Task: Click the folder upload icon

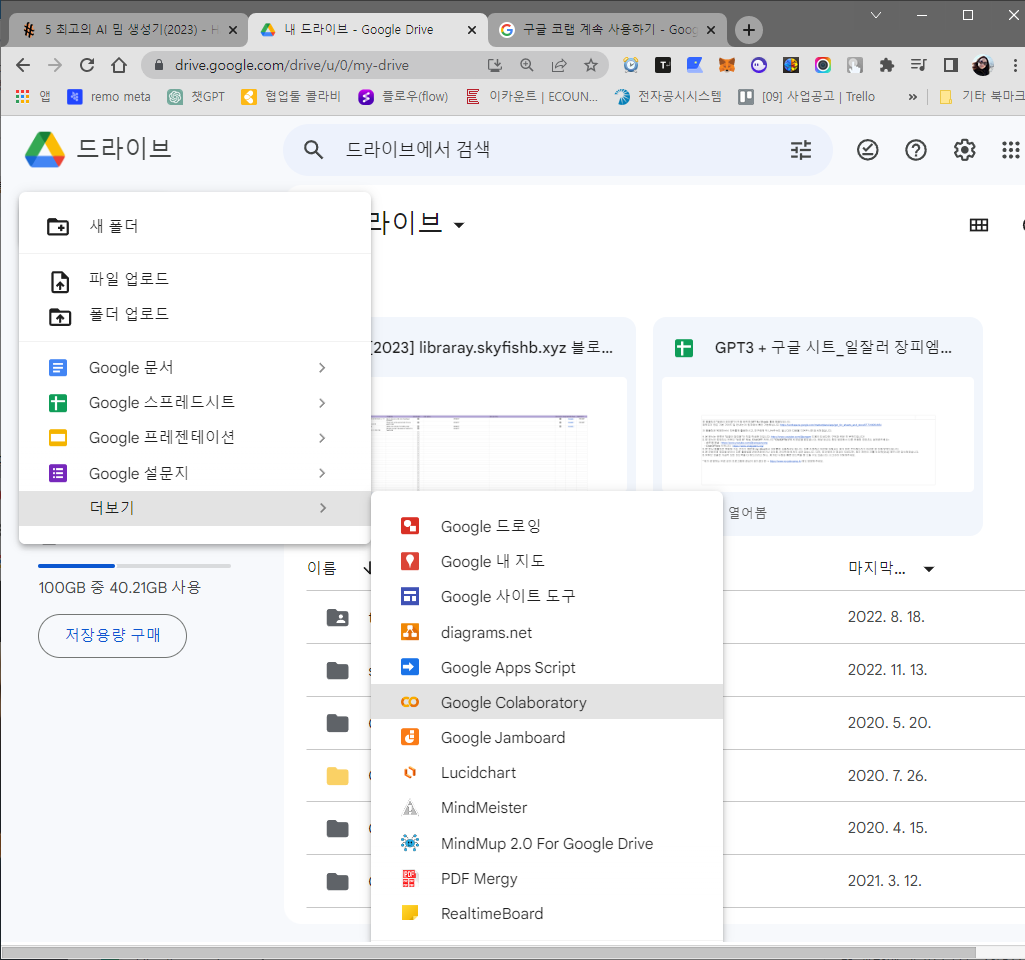Action: click(x=60, y=317)
